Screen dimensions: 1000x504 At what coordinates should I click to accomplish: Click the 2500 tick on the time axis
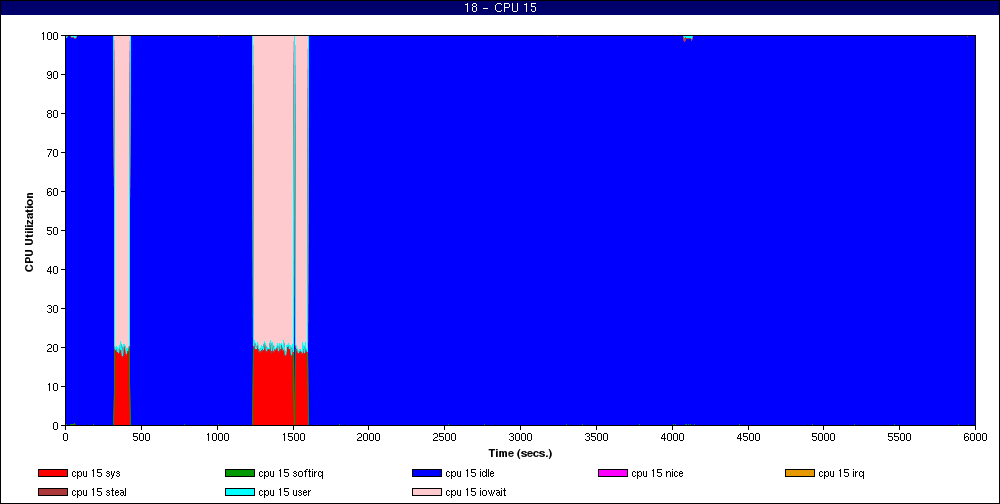coord(445,438)
